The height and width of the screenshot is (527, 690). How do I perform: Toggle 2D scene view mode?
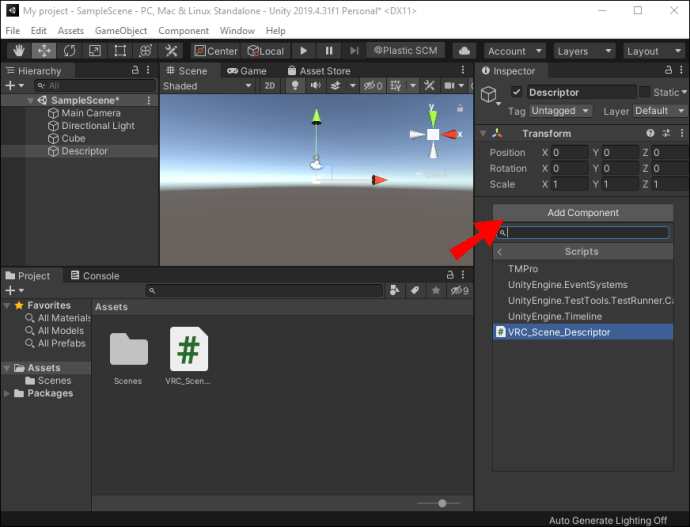269,86
